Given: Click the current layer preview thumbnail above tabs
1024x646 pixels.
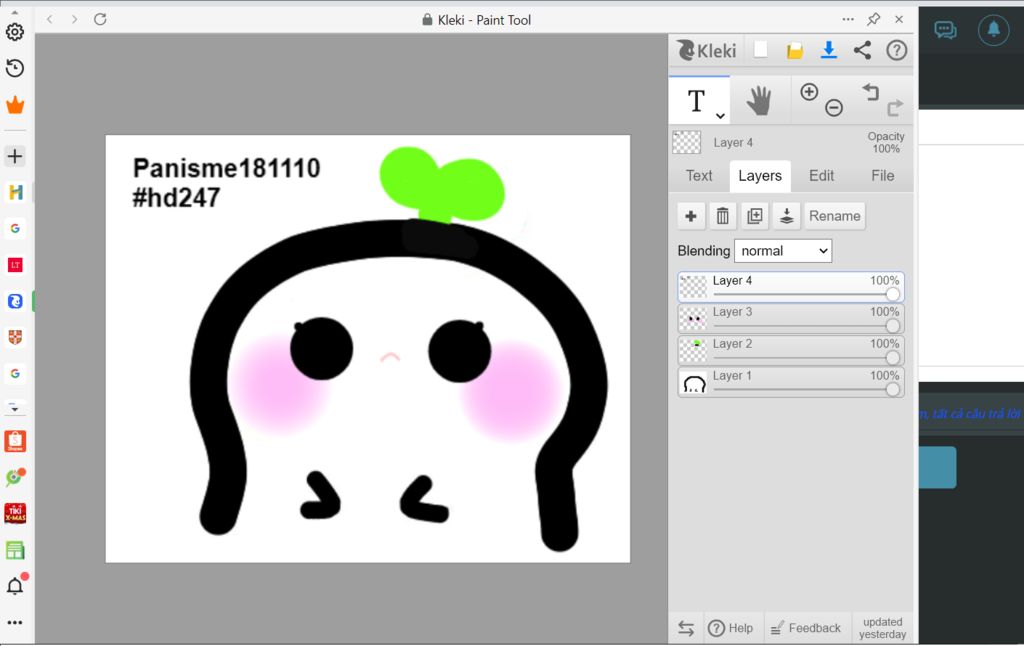Looking at the screenshot, I should pyautogui.click(x=687, y=142).
